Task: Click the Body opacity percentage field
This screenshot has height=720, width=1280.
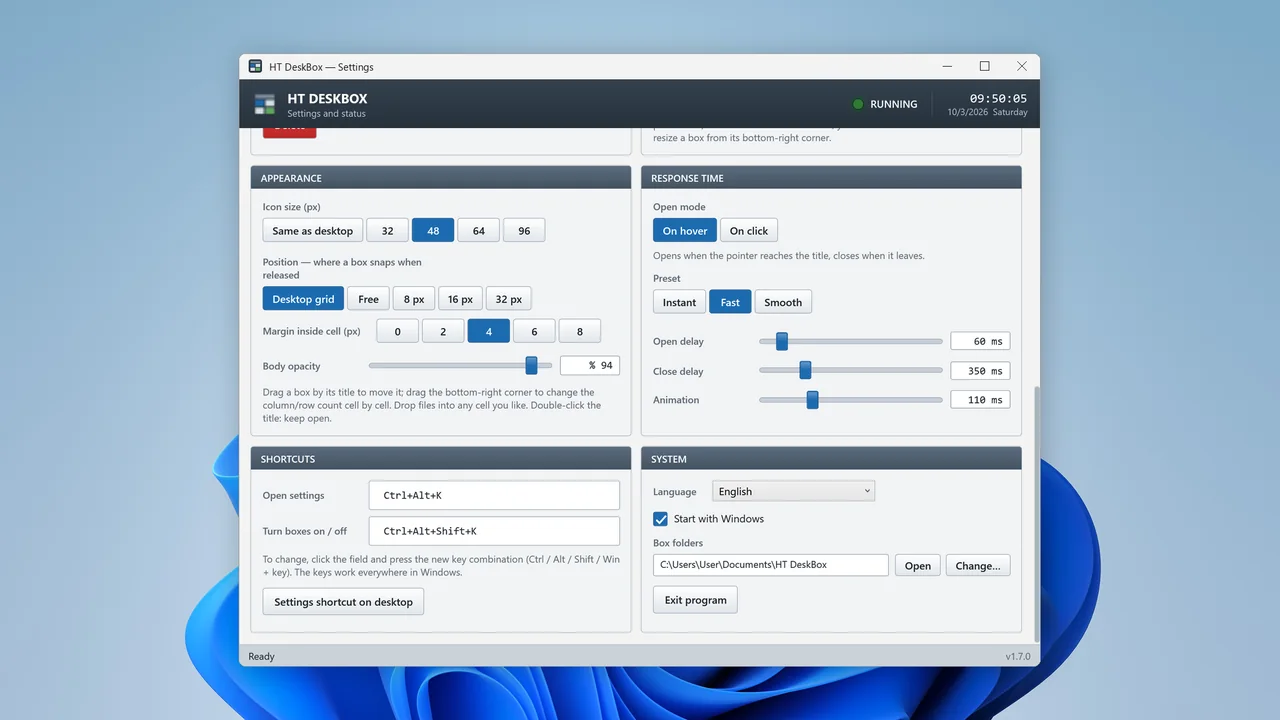Action: [590, 366]
